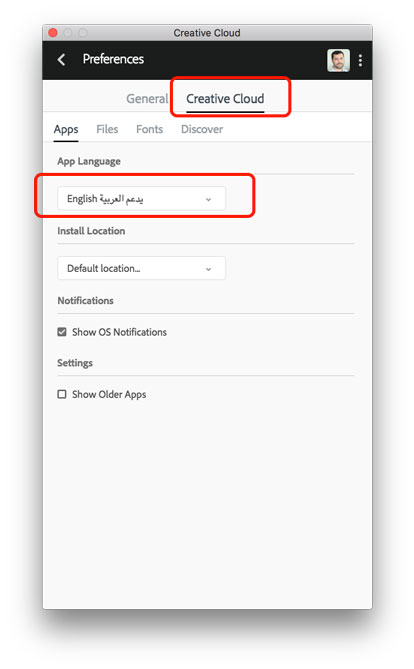The image size is (414, 669).
Task: Uncheck the Show OS Notifications checkbox
Action: 62,332
